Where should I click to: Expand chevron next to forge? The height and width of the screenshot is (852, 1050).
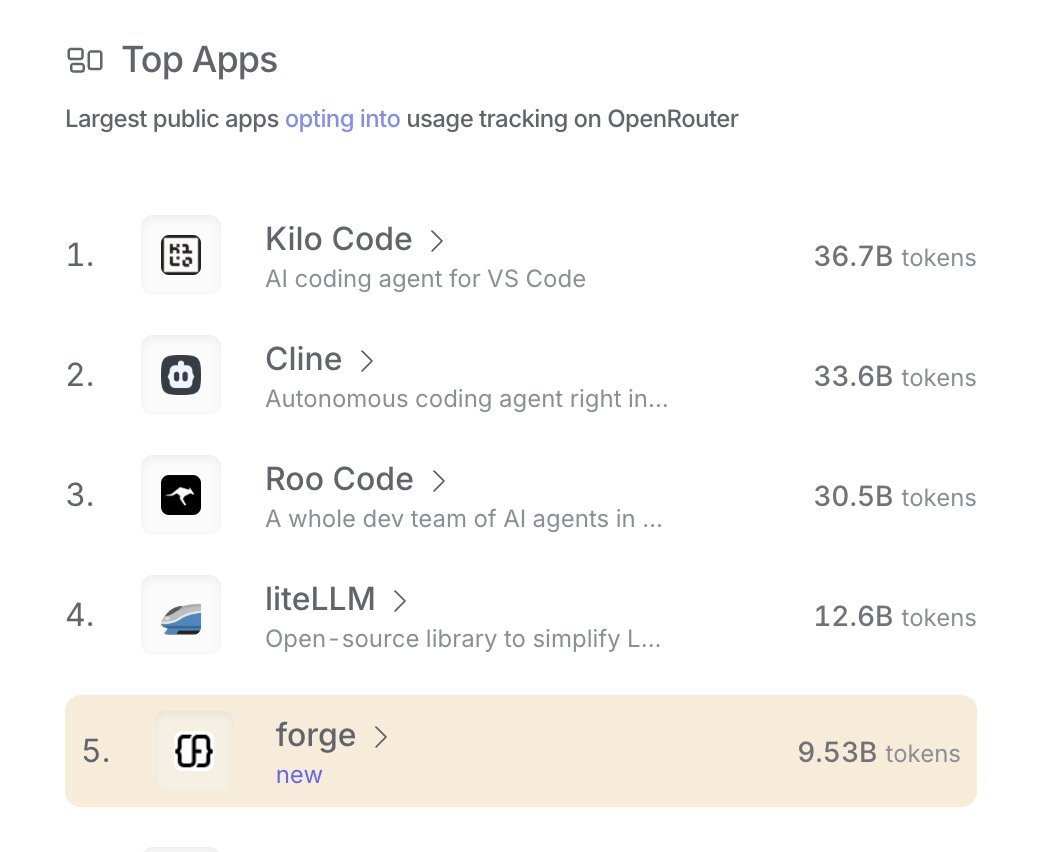381,736
